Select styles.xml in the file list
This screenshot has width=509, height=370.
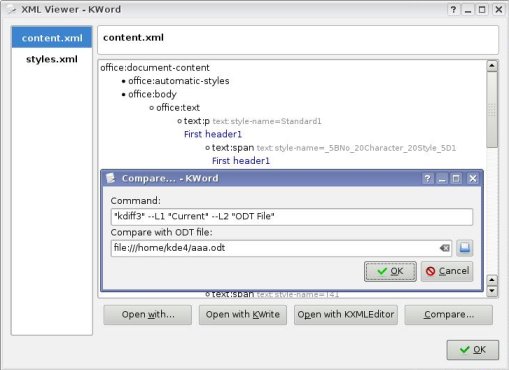pyautogui.click(x=52, y=59)
